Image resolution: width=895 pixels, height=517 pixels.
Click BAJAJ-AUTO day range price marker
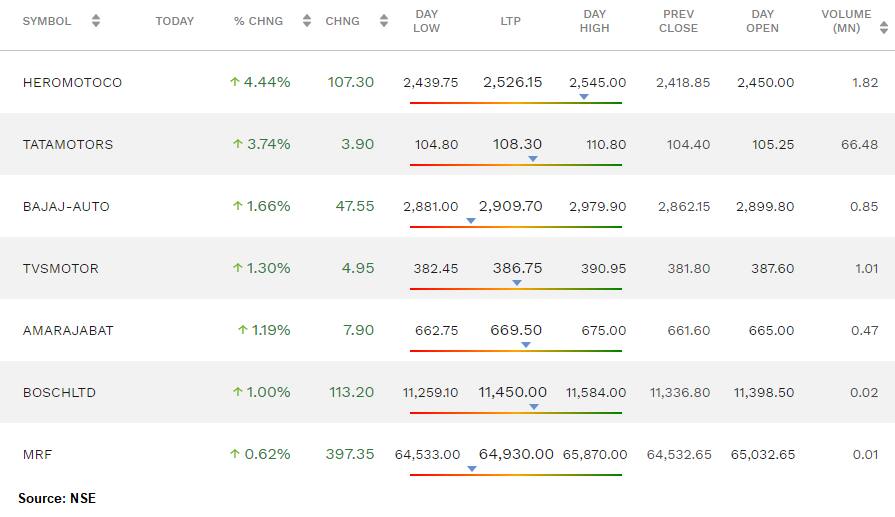(x=471, y=221)
